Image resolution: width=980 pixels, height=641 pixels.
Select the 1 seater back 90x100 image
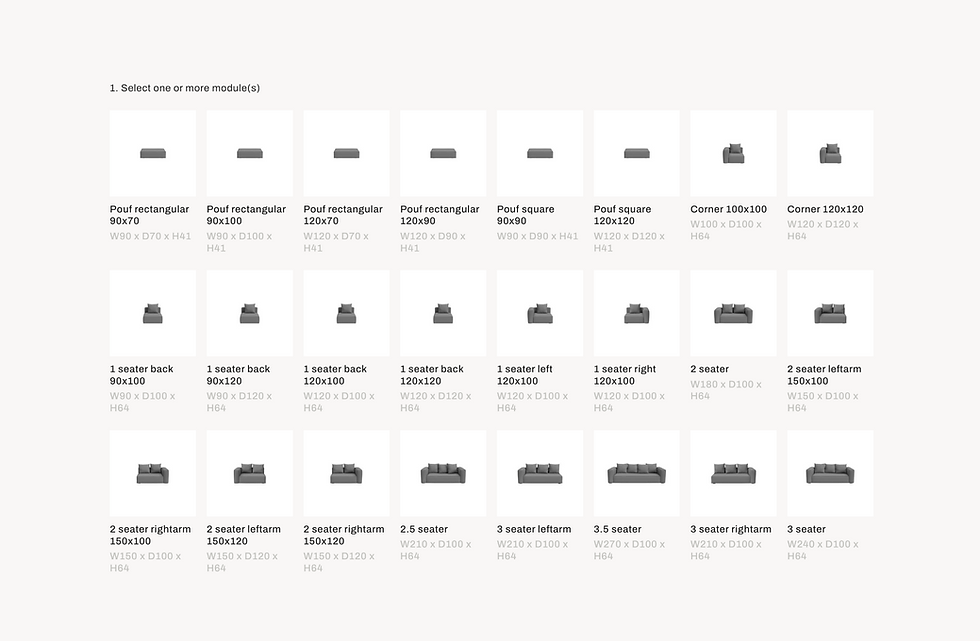click(x=152, y=314)
